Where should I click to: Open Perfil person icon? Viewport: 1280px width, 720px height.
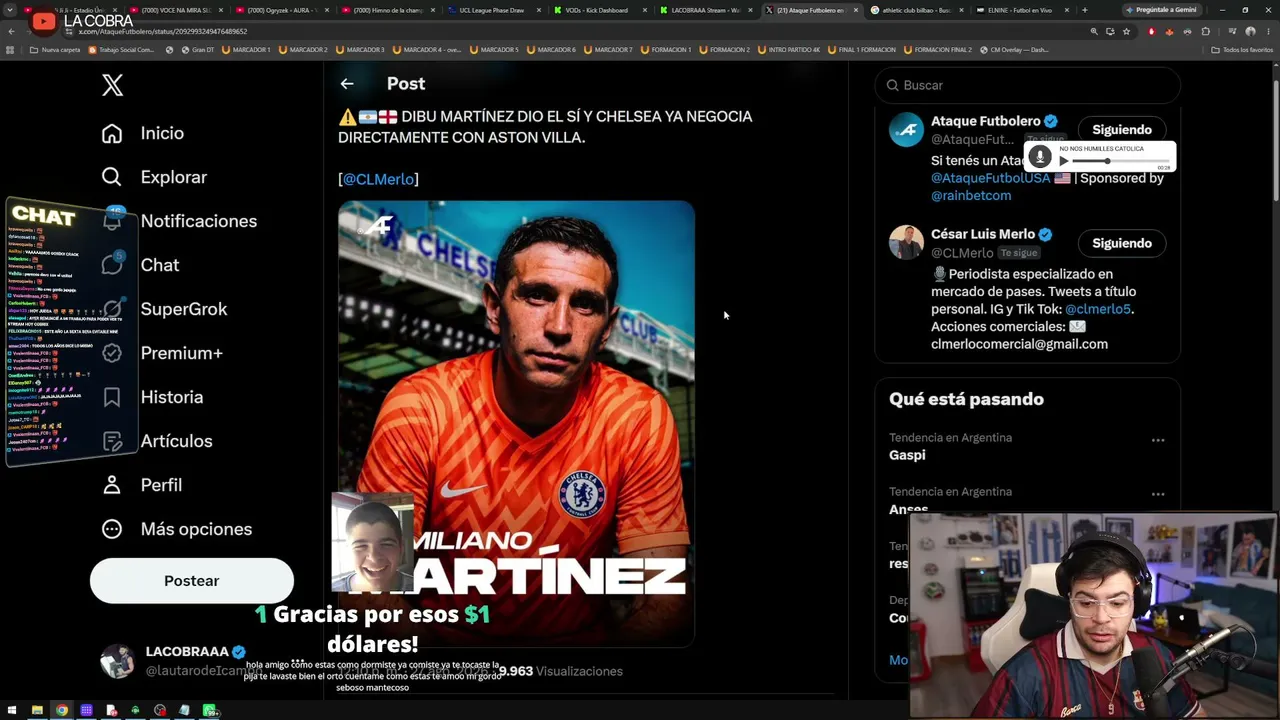pos(112,485)
